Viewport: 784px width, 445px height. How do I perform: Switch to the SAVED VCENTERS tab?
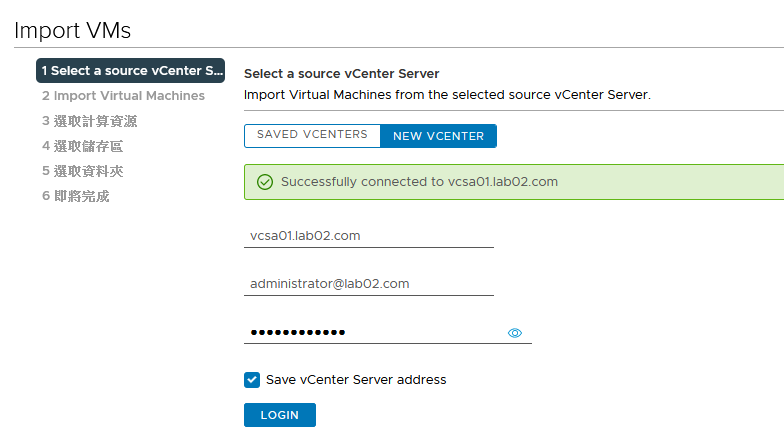pos(312,135)
